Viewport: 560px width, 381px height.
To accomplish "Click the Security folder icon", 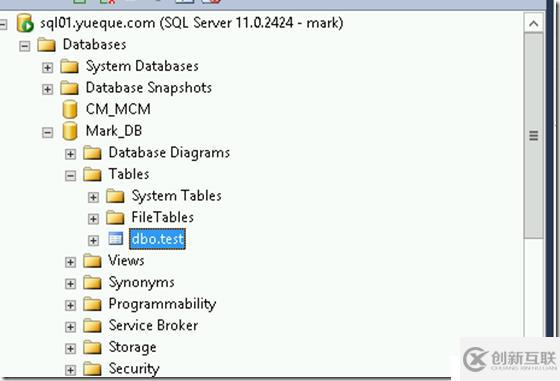I will click(92, 369).
